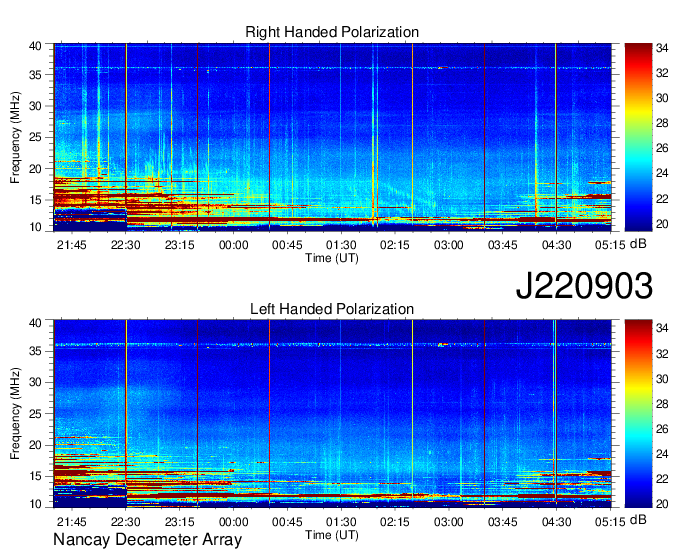The width and height of the screenshot is (680, 552).
Task: Click the 22:30 tick on bottom plot
Action: point(126,522)
